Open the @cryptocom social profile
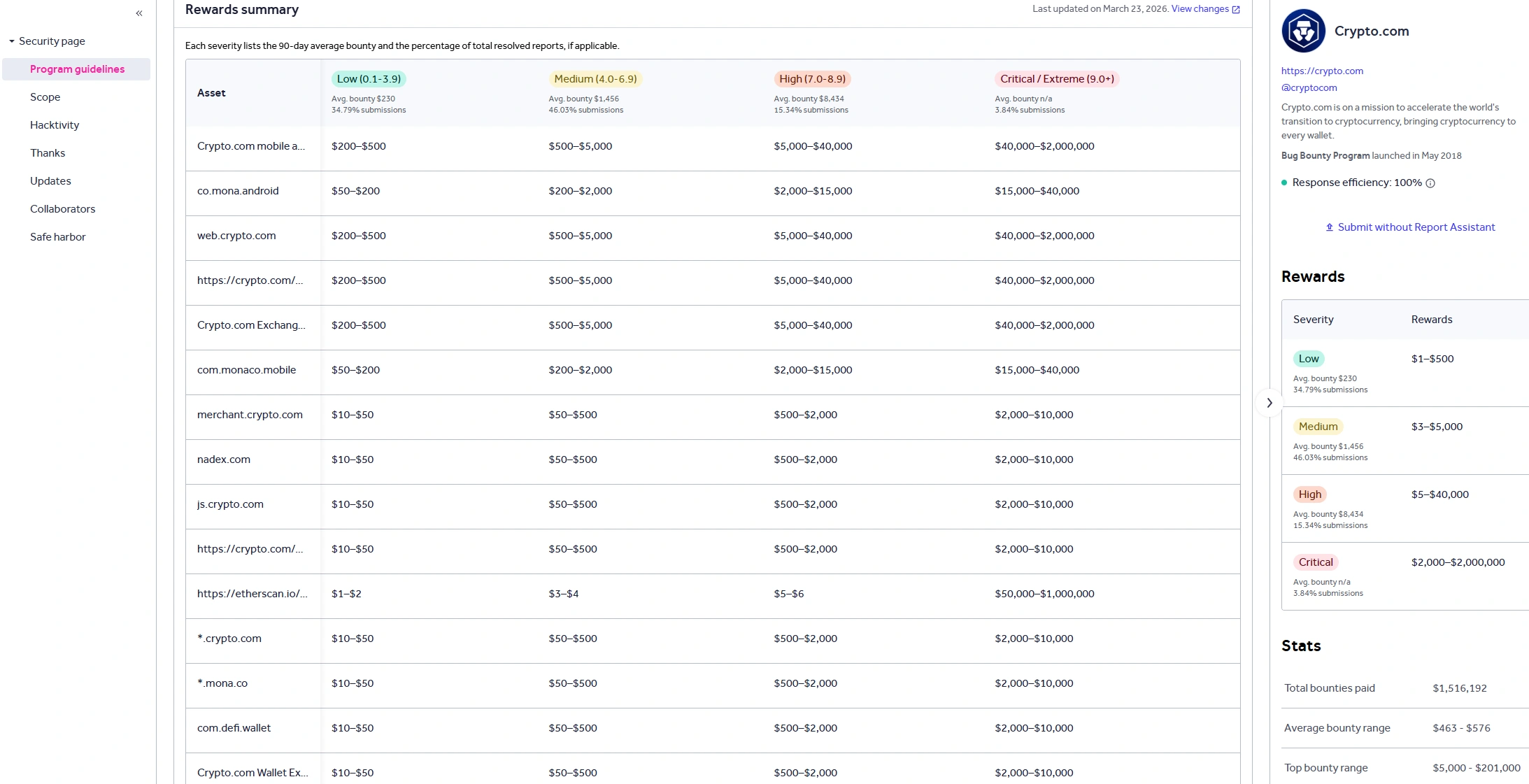This screenshot has width=1529, height=784. click(x=1309, y=87)
